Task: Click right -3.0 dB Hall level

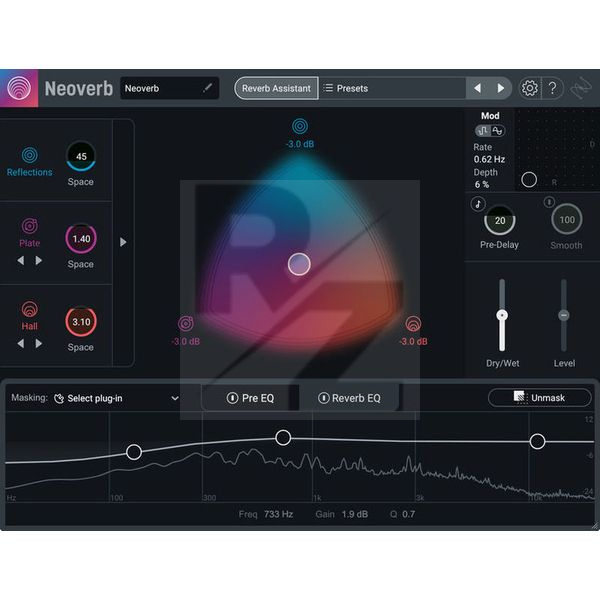Action: click(x=413, y=341)
